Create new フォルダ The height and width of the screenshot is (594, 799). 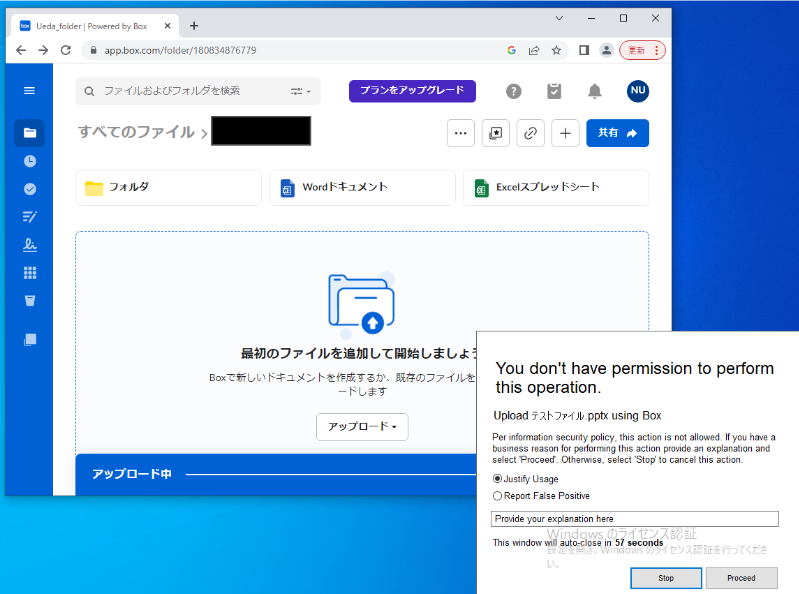click(168, 187)
